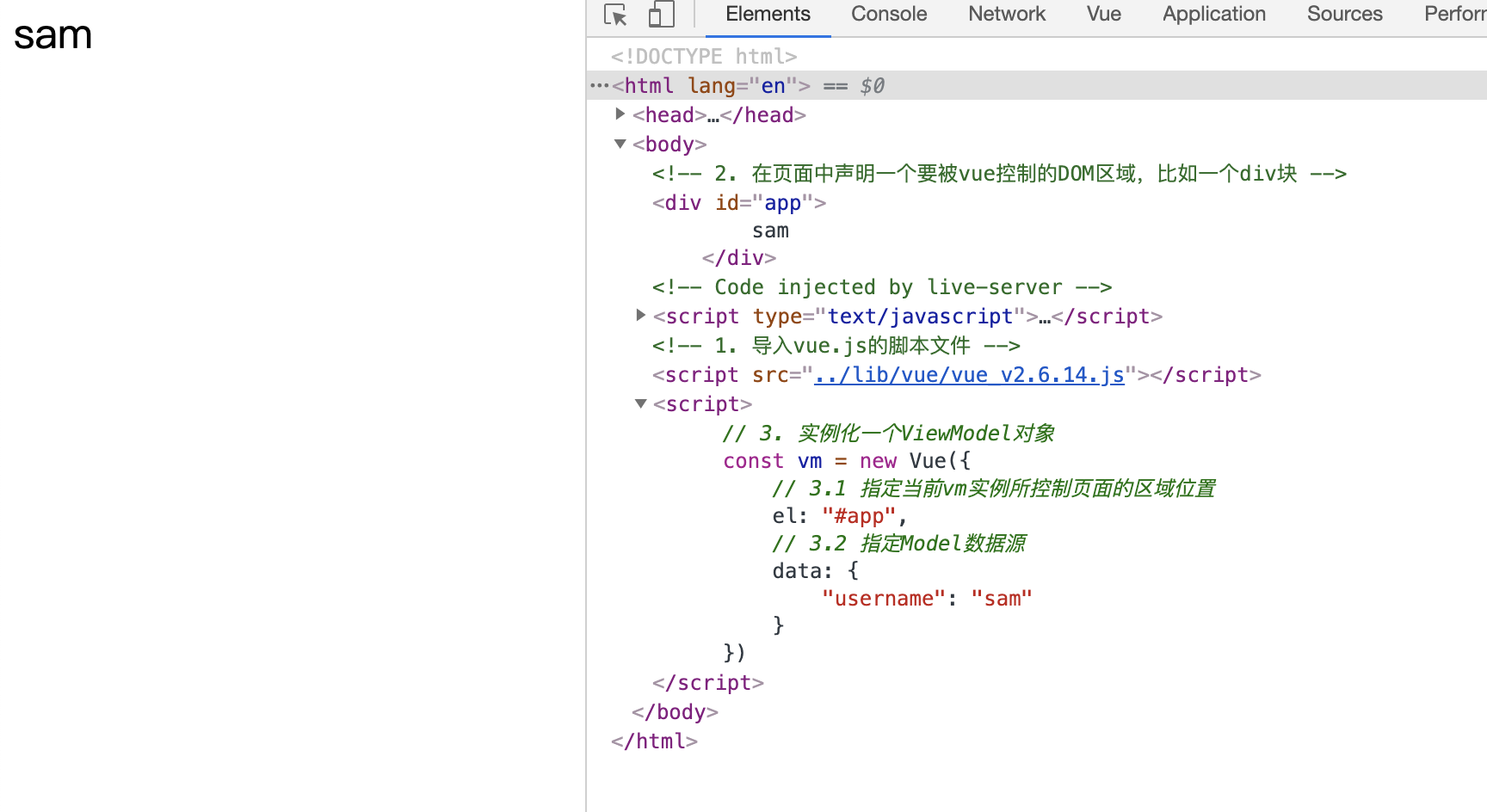Image resolution: width=1487 pixels, height=812 pixels.
Task: Expand the text/javascript script node
Action: pyautogui.click(x=640, y=316)
